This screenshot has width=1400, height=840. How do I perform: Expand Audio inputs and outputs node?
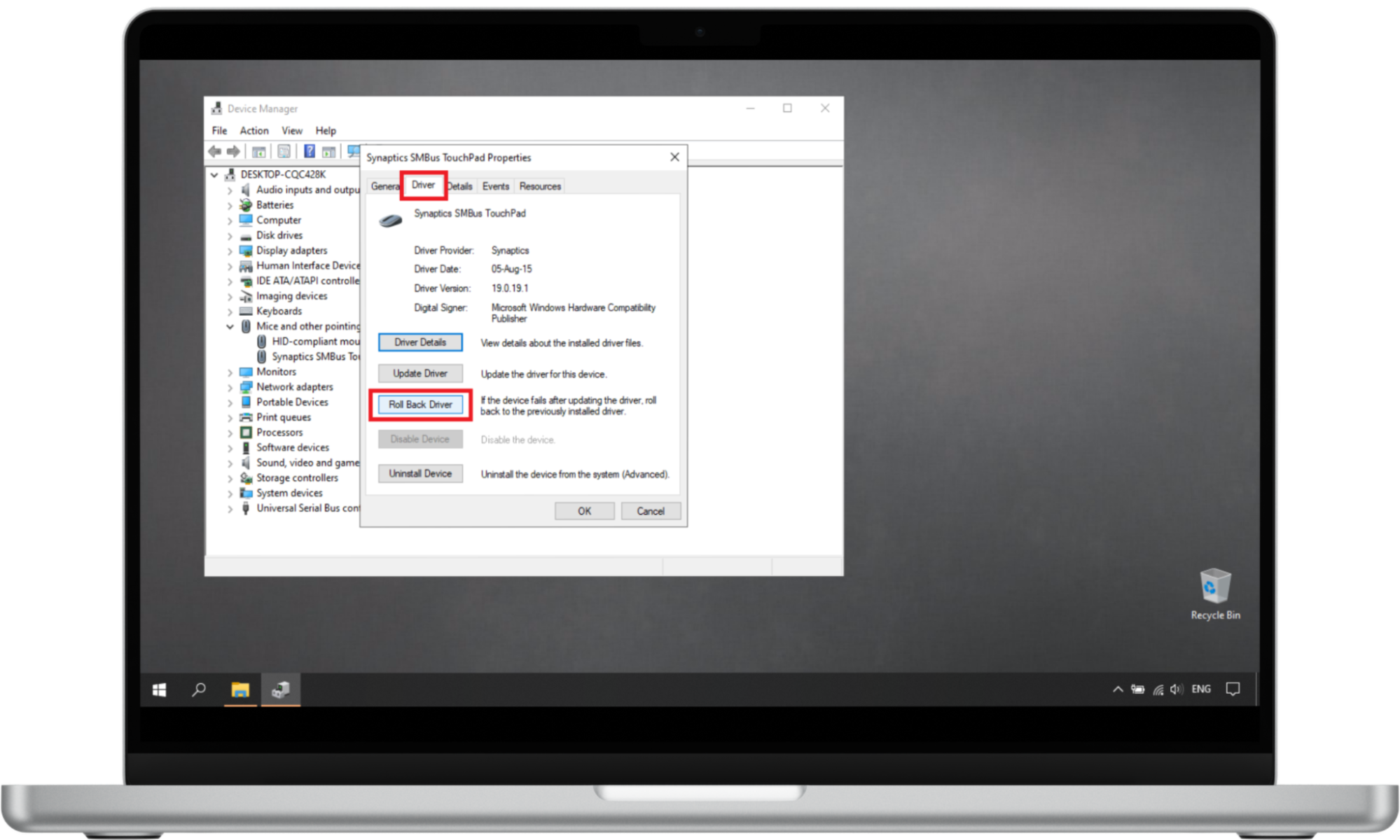point(230,190)
